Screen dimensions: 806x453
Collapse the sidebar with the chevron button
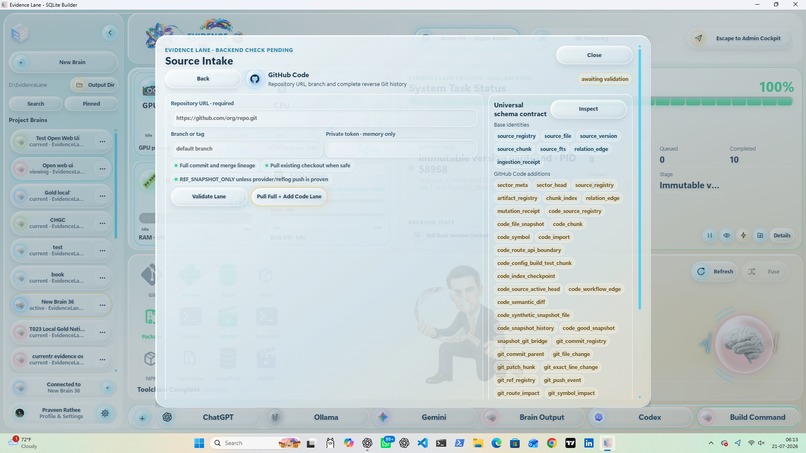(109, 33)
